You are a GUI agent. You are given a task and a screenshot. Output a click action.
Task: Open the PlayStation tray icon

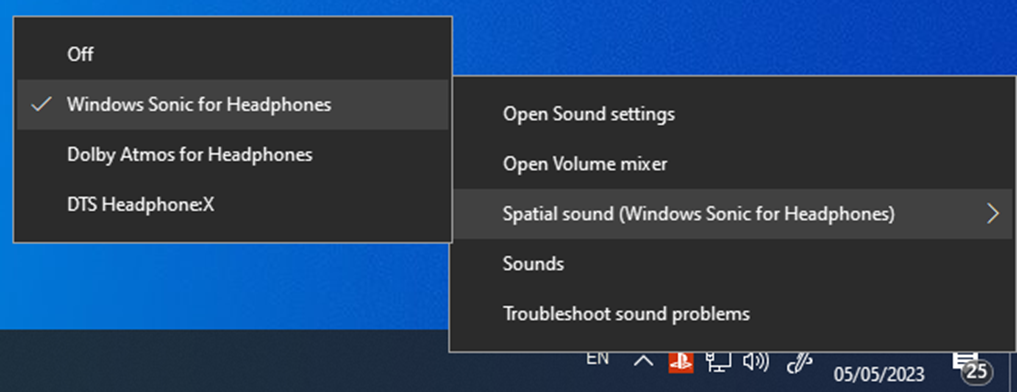(x=680, y=361)
